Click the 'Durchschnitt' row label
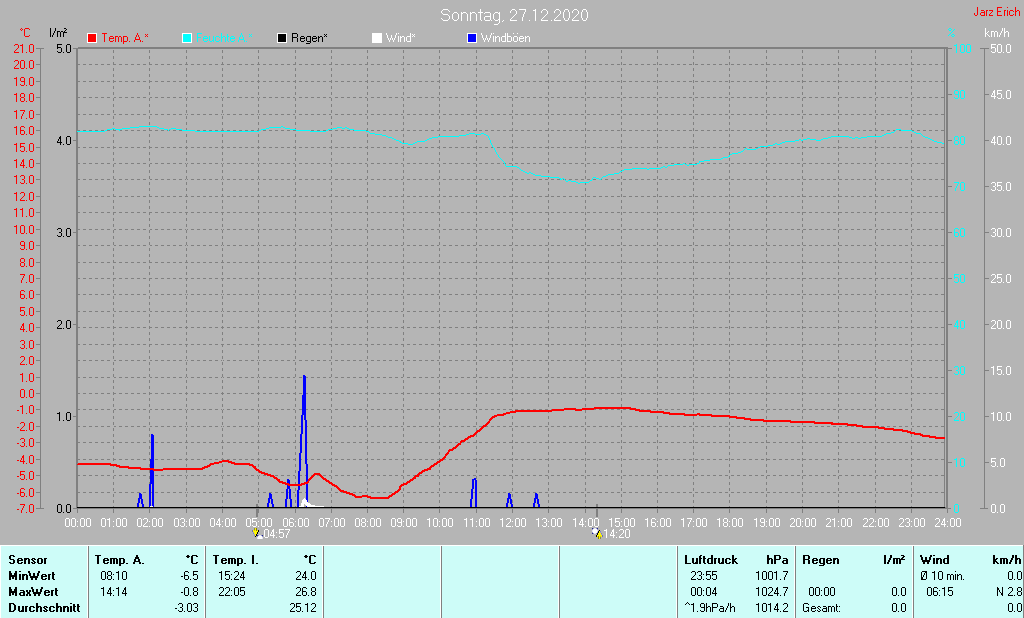Image resolution: width=1024 pixels, height=618 pixels. [x=44, y=608]
